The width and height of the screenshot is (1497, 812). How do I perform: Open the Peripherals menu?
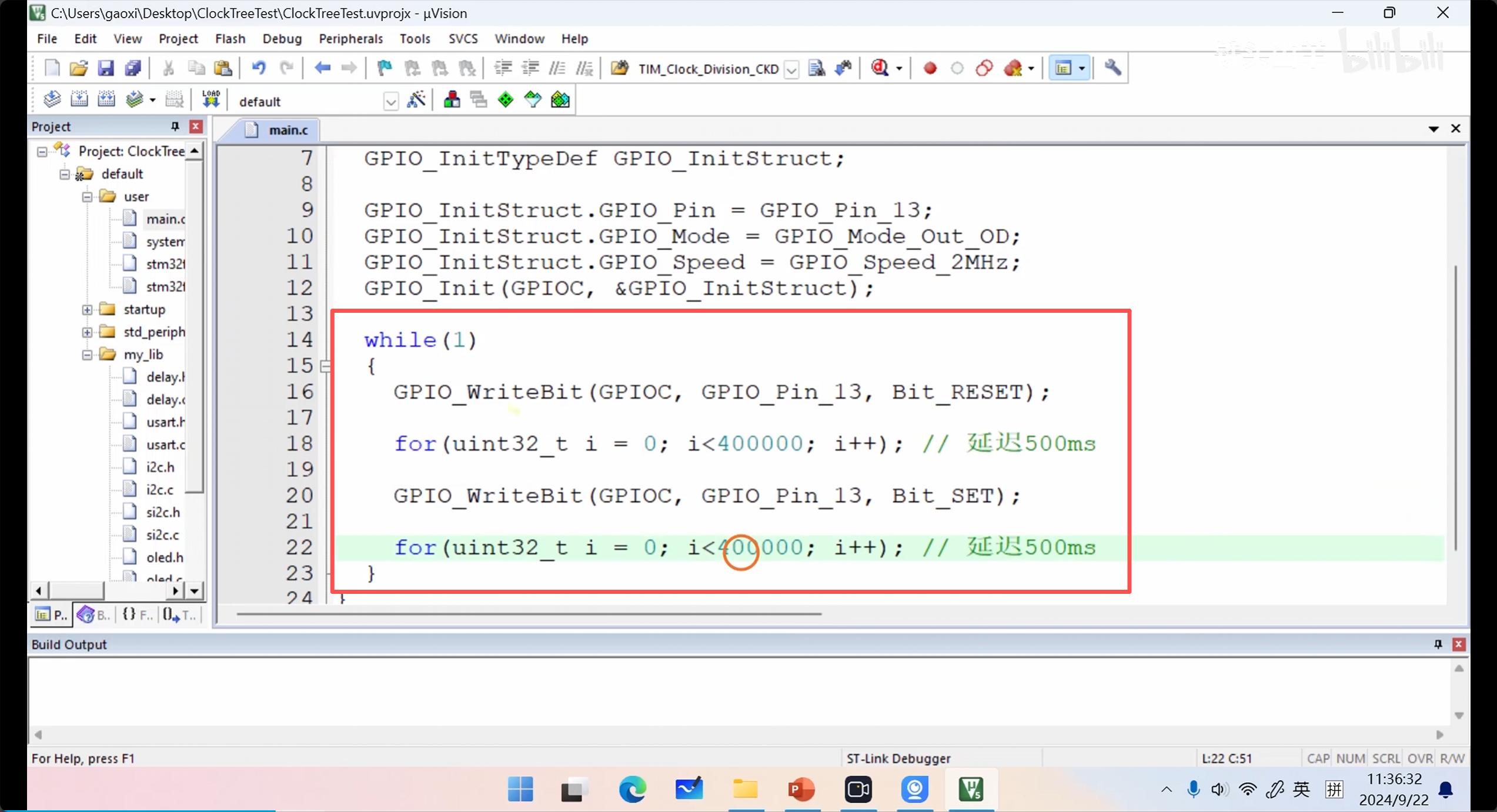350,39
